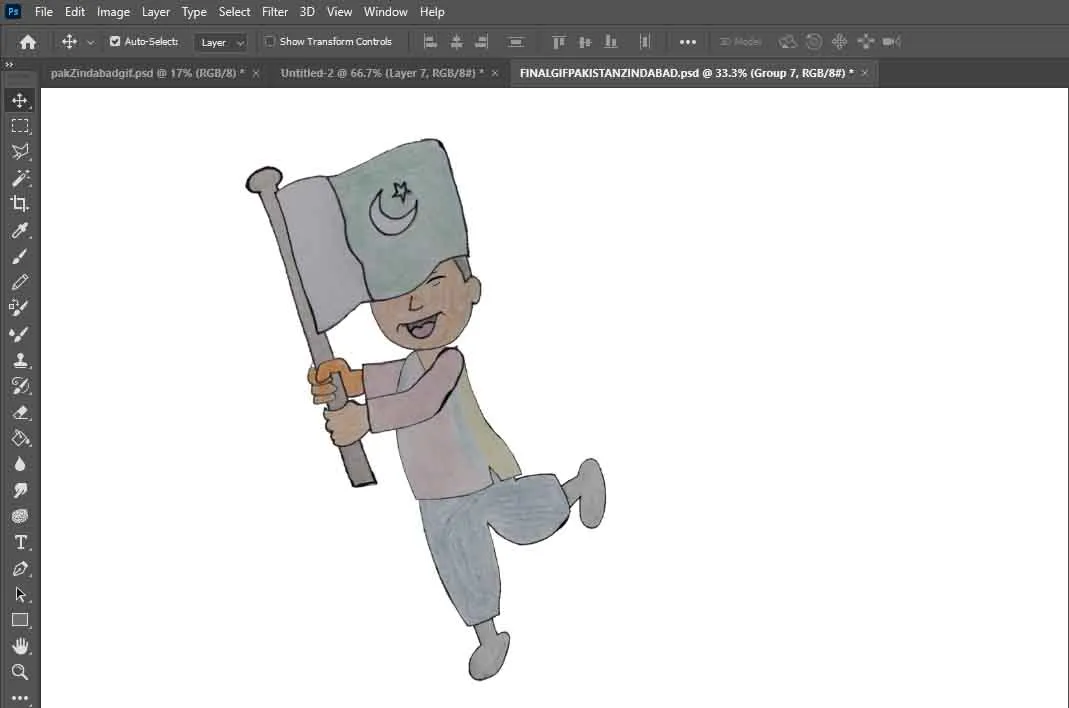Close the pakZindabadgif.psd tab
This screenshot has width=1069, height=708.
pos(256,73)
